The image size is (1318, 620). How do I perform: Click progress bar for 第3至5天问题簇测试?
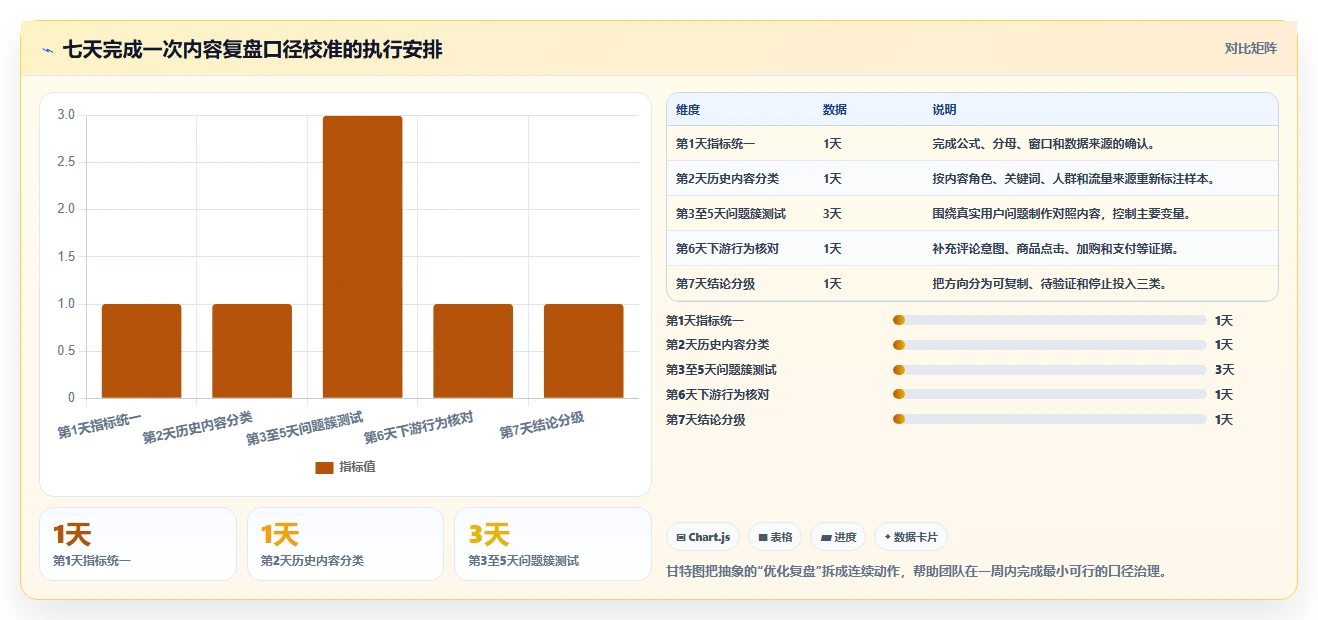(1049, 370)
